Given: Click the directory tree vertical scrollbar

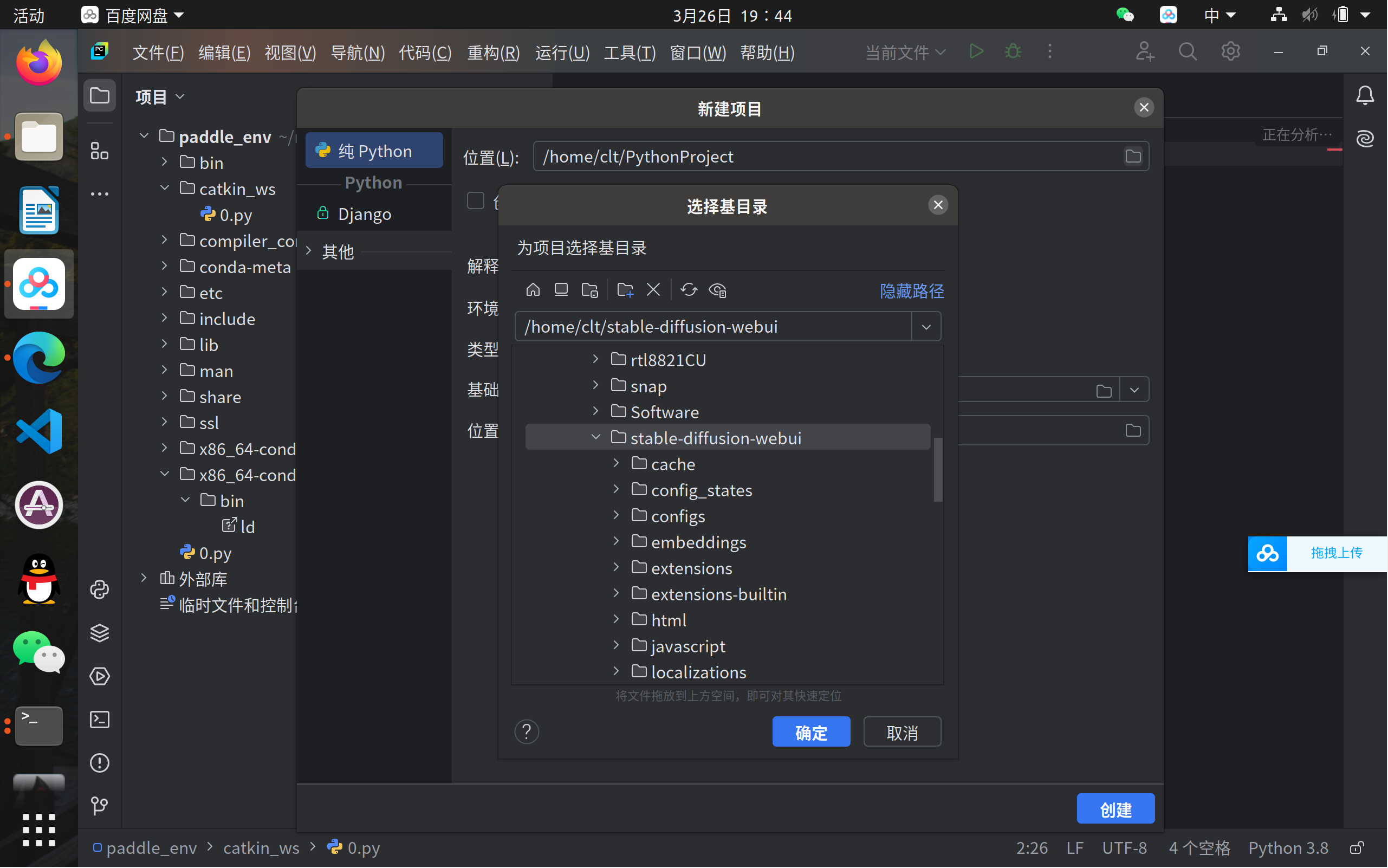Looking at the screenshot, I should coord(937,470).
